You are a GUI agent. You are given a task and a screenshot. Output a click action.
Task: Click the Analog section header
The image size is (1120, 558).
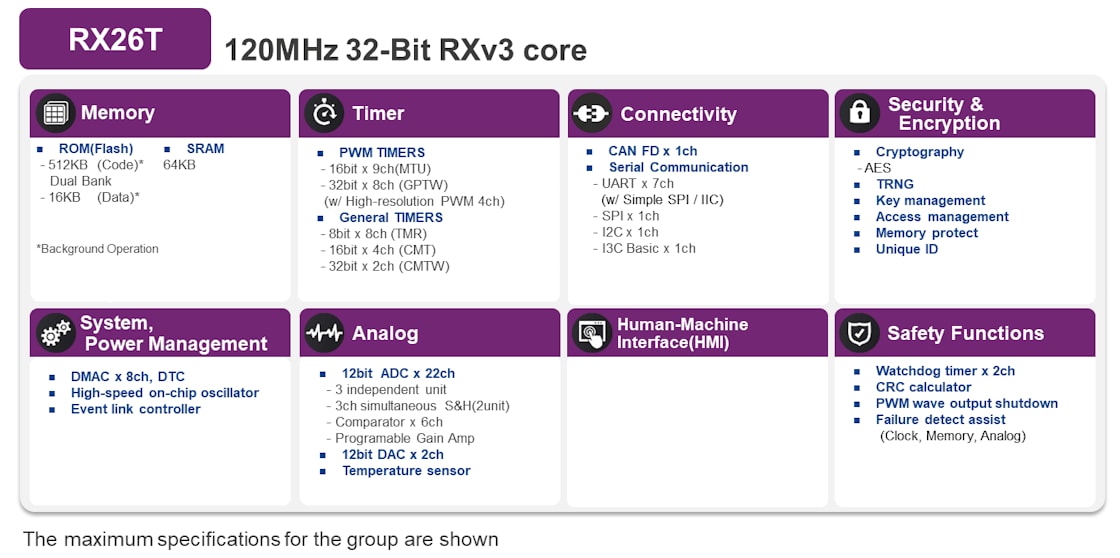coord(429,333)
